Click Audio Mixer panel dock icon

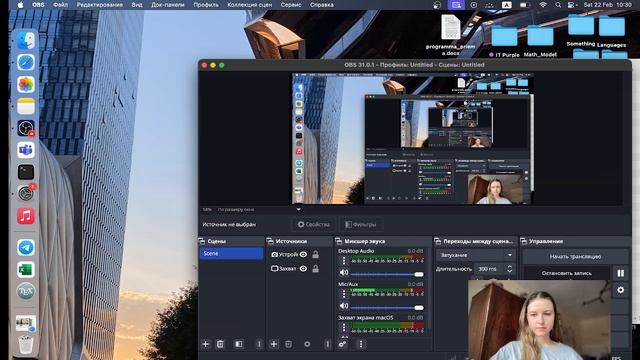click(339, 241)
